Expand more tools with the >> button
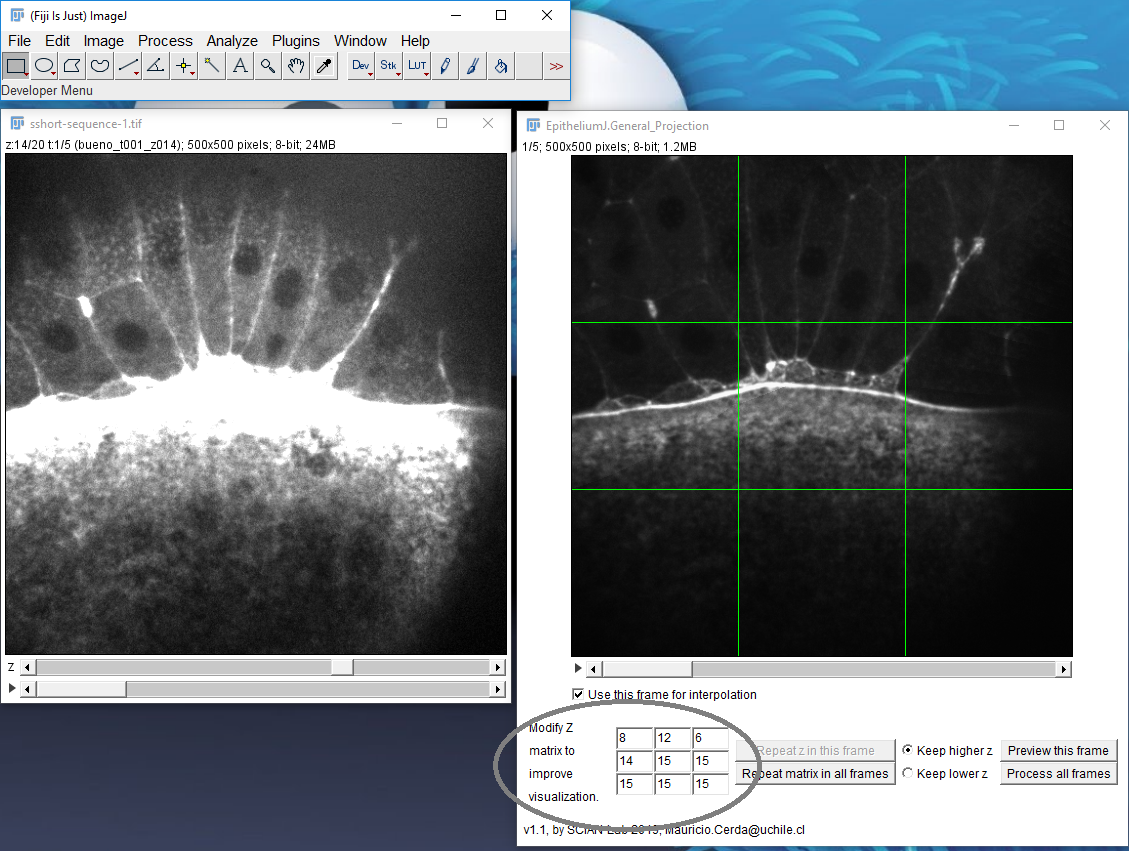Image resolution: width=1129 pixels, height=851 pixels. (556, 66)
